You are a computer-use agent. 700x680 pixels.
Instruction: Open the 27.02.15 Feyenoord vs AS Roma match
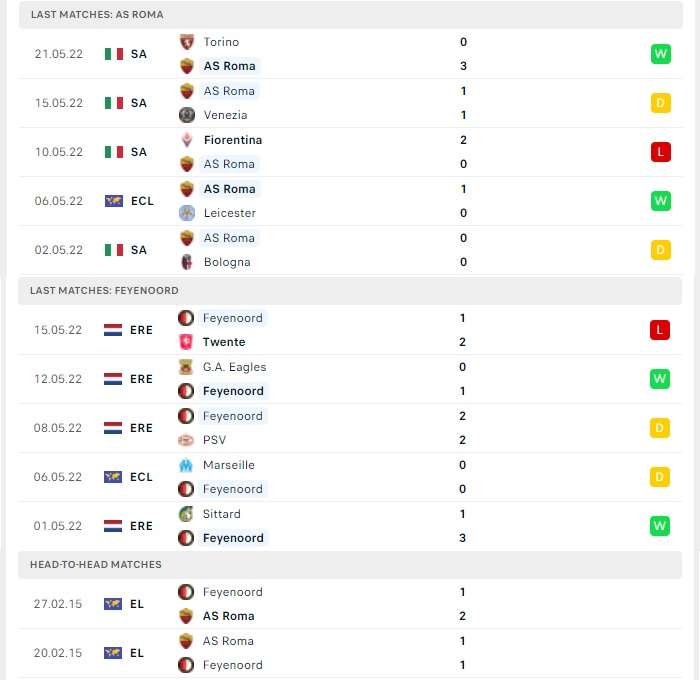click(350, 604)
